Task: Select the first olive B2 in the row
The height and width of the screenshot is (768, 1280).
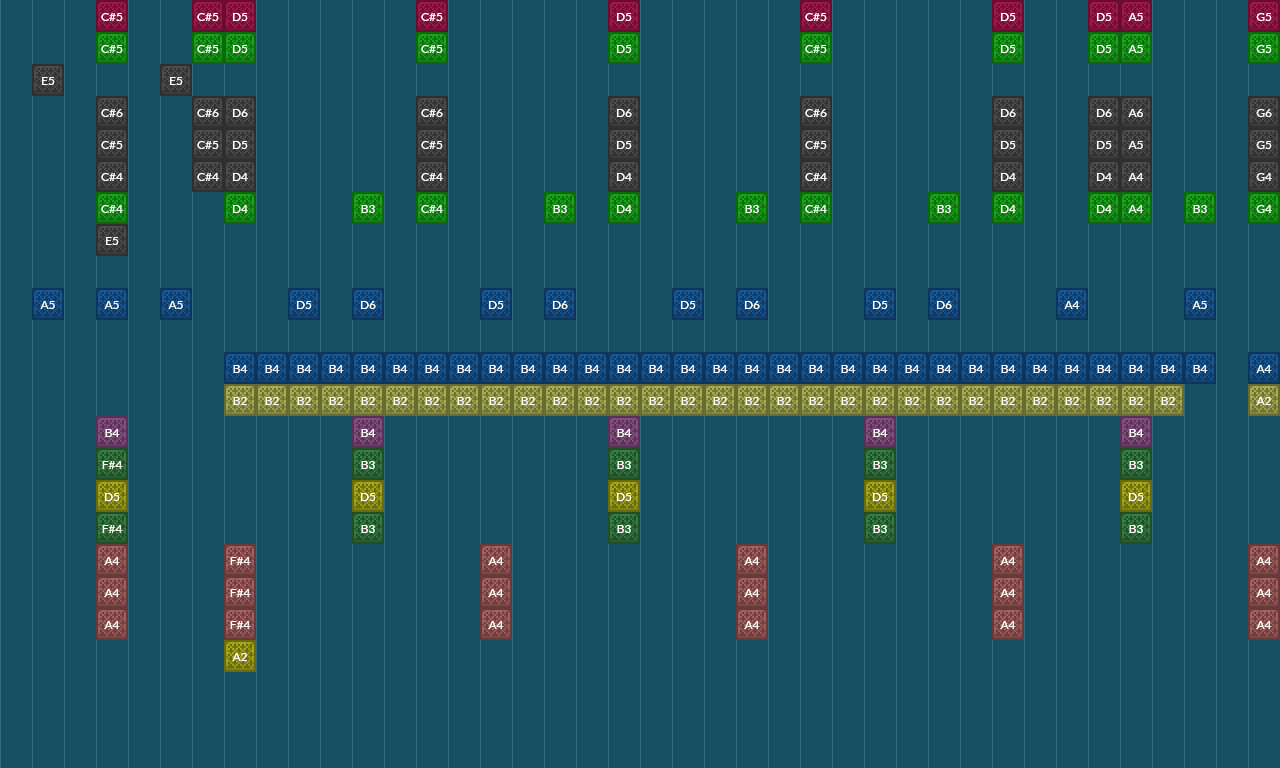Action: (240, 400)
